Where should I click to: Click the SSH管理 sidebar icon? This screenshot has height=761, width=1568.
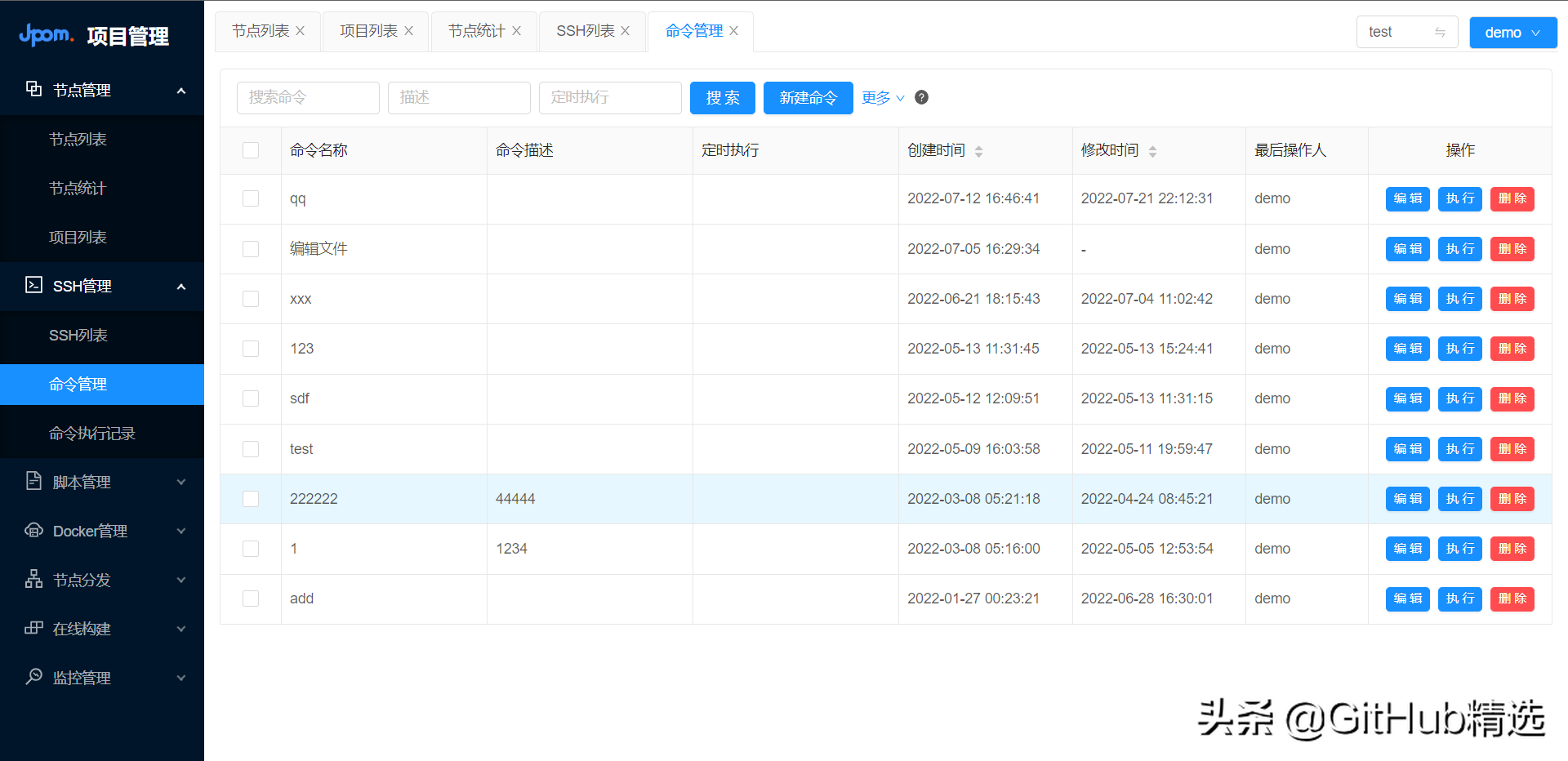pyautogui.click(x=33, y=286)
